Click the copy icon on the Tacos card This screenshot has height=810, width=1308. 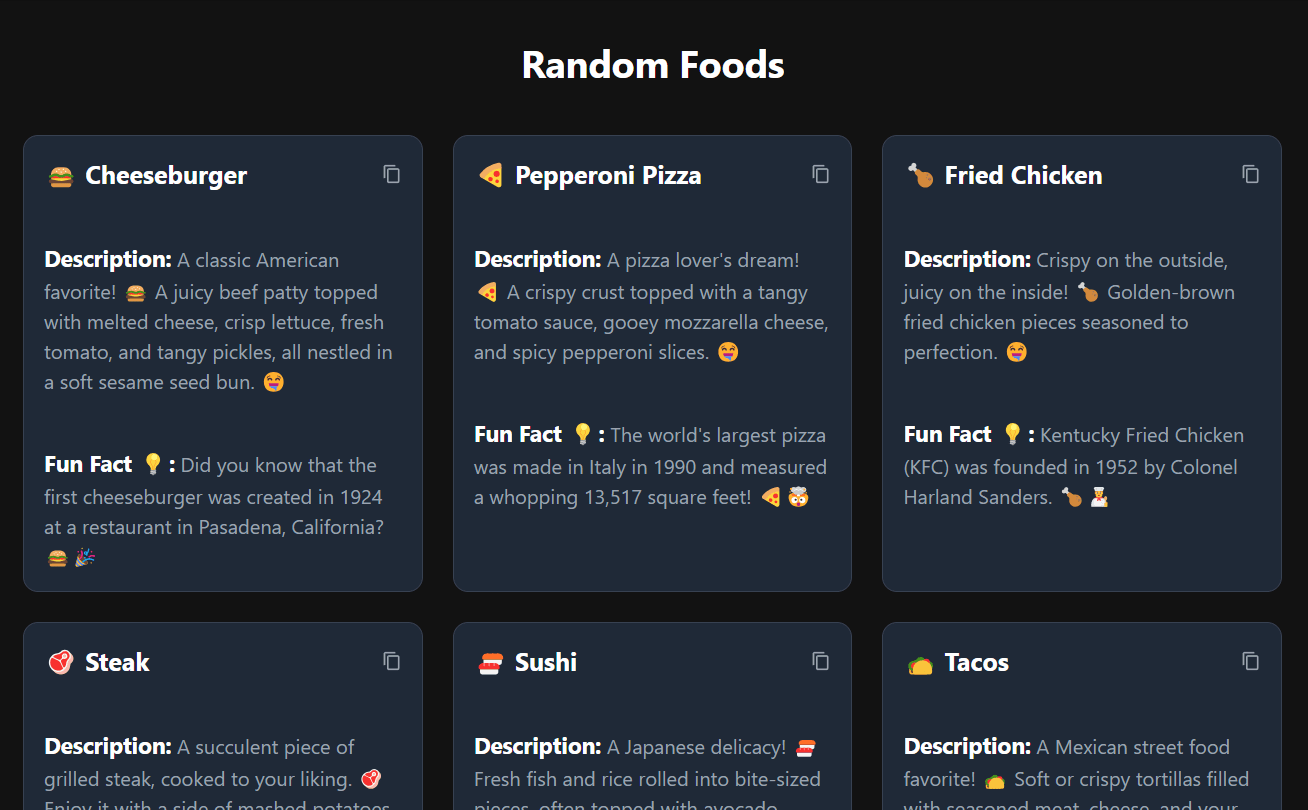click(1250, 661)
